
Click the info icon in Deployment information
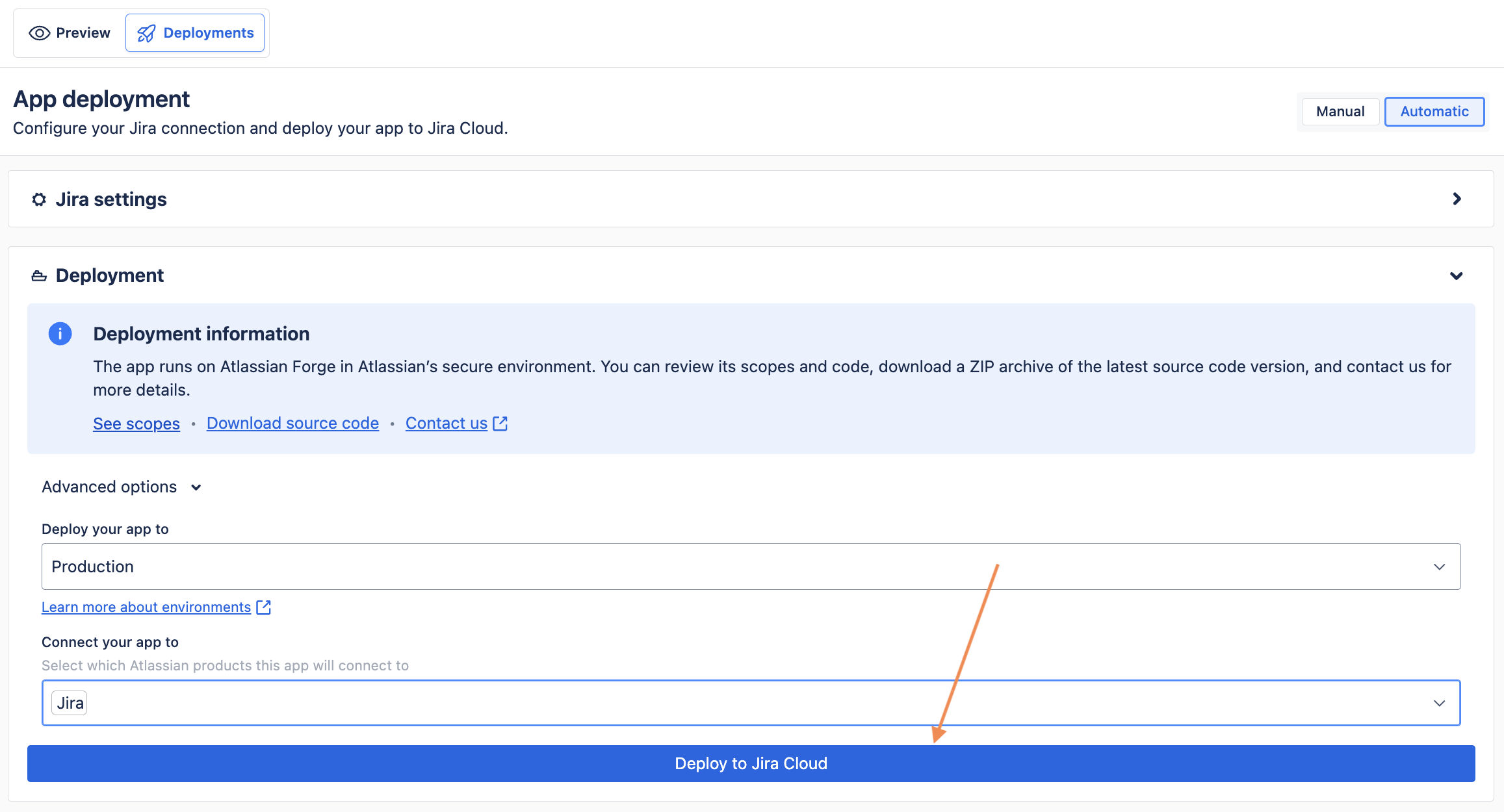point(60,334)
